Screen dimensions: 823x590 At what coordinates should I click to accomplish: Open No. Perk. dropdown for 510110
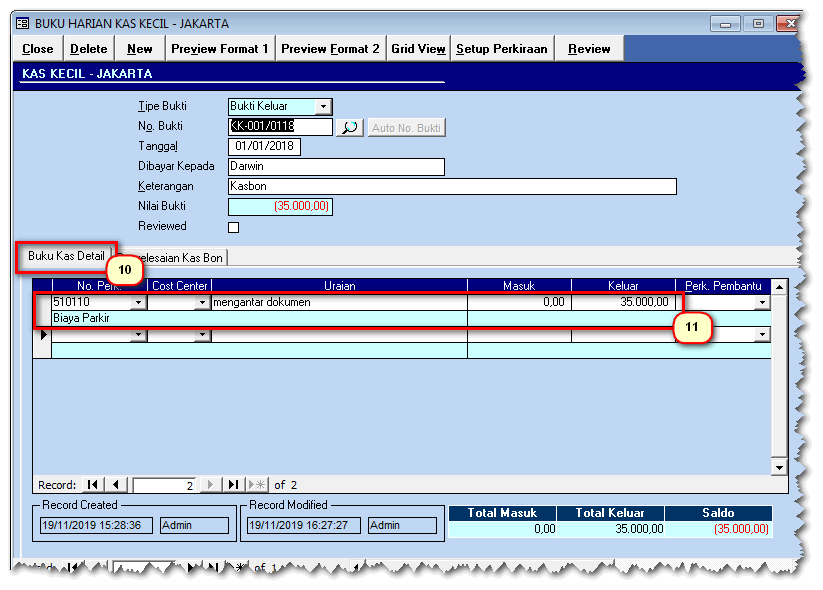pyautogui.click(x=138, y=302)
